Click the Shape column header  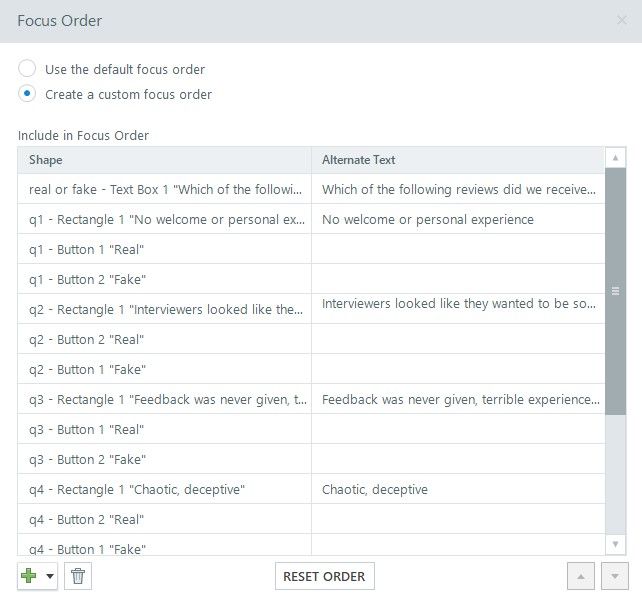164,160
